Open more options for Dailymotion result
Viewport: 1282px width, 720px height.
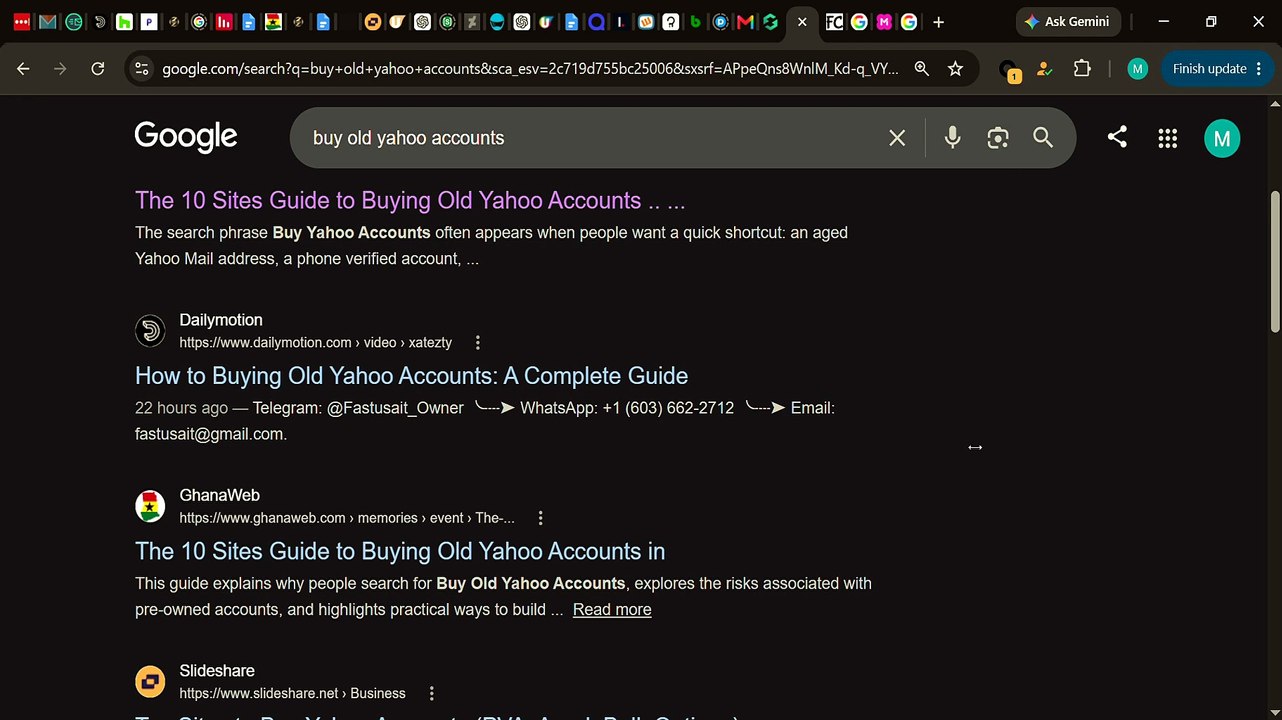(x=477, y=343)
